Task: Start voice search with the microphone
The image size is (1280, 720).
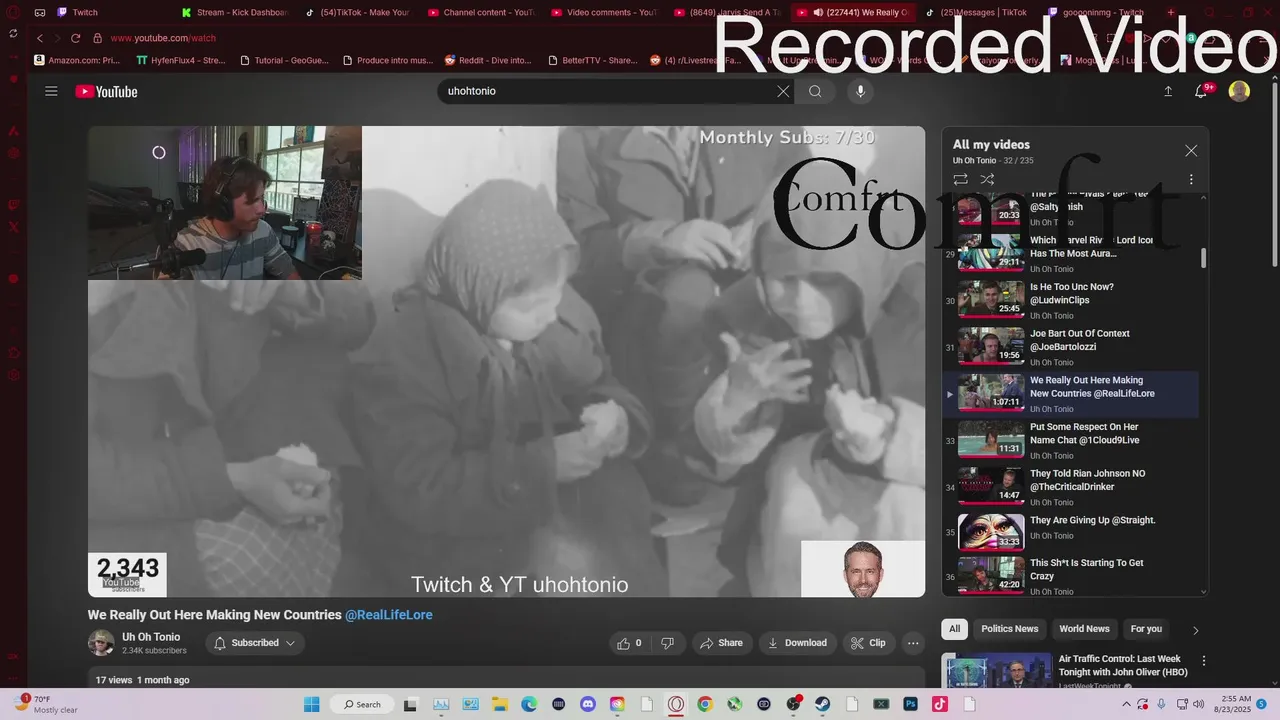Action: pyautogui.click(x=860, y=91)
